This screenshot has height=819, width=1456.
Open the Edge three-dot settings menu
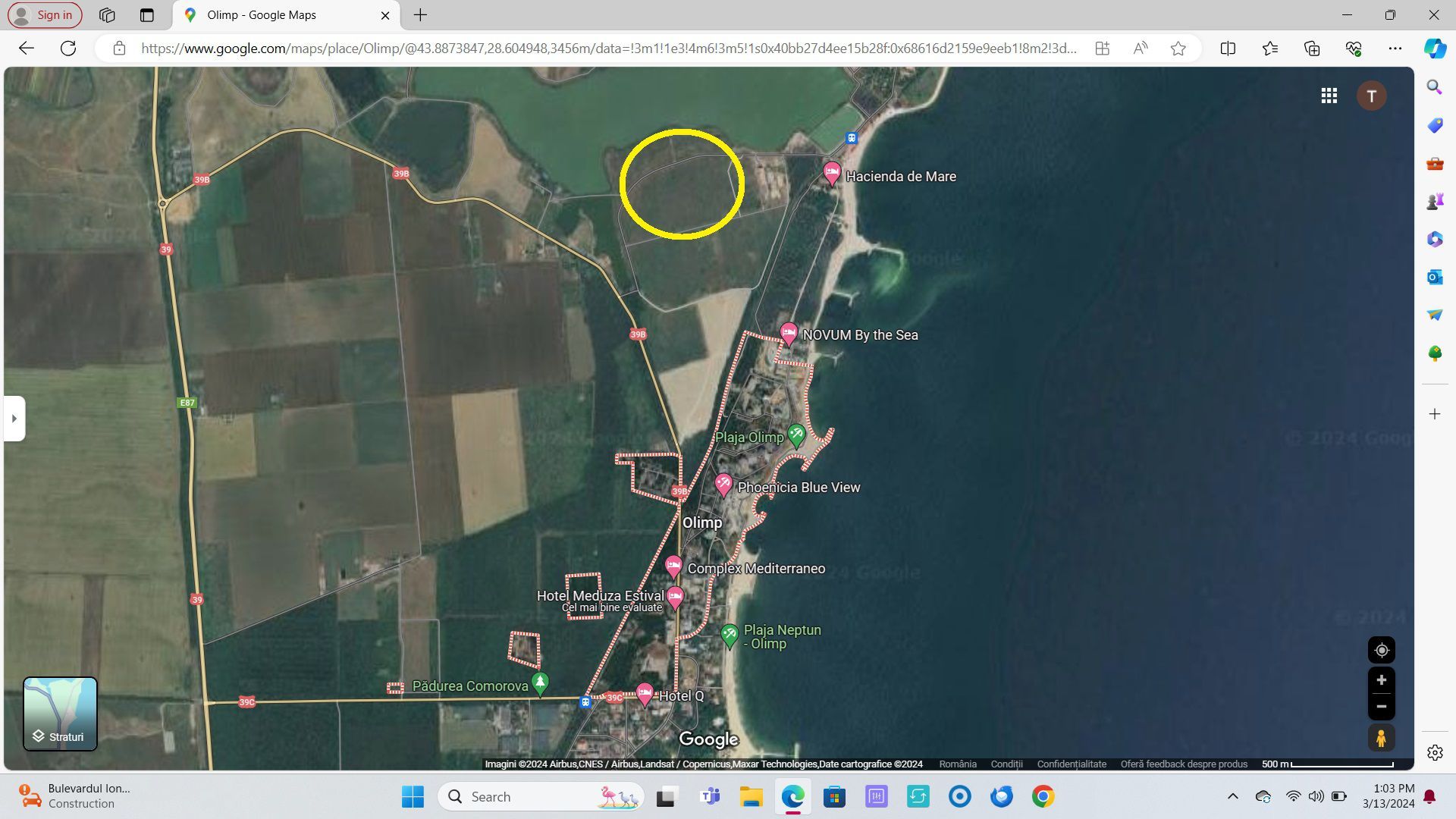[1396, 48]
